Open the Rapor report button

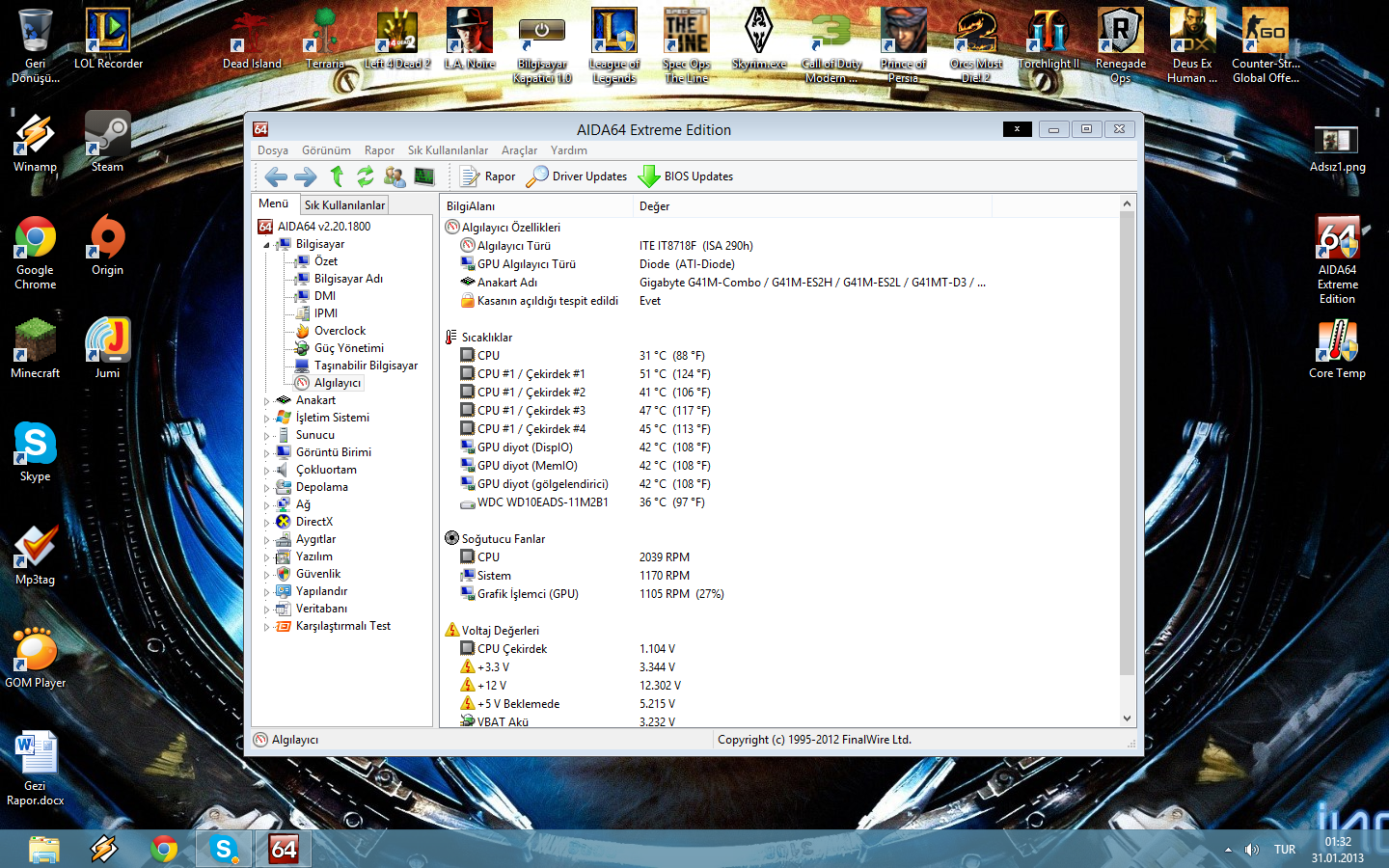(x=488, y=176)
